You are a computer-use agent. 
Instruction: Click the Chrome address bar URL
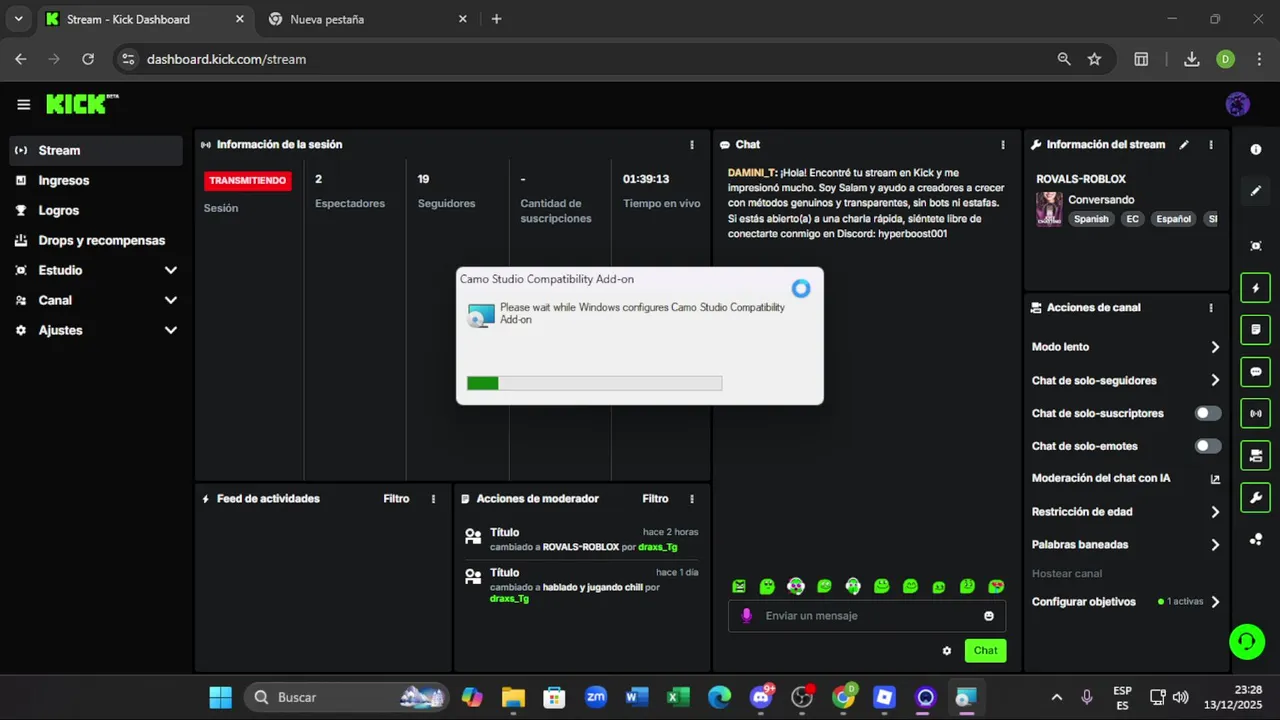pos(226,59)
